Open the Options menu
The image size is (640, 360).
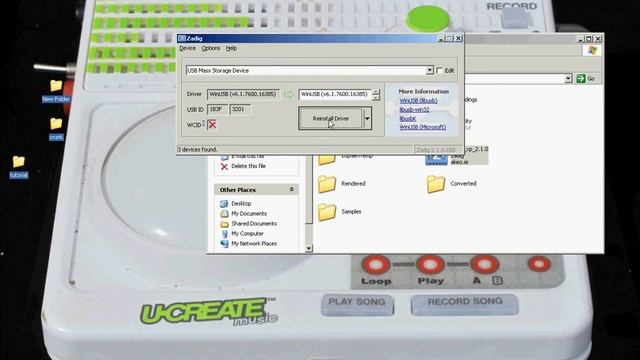click(211, 48)
